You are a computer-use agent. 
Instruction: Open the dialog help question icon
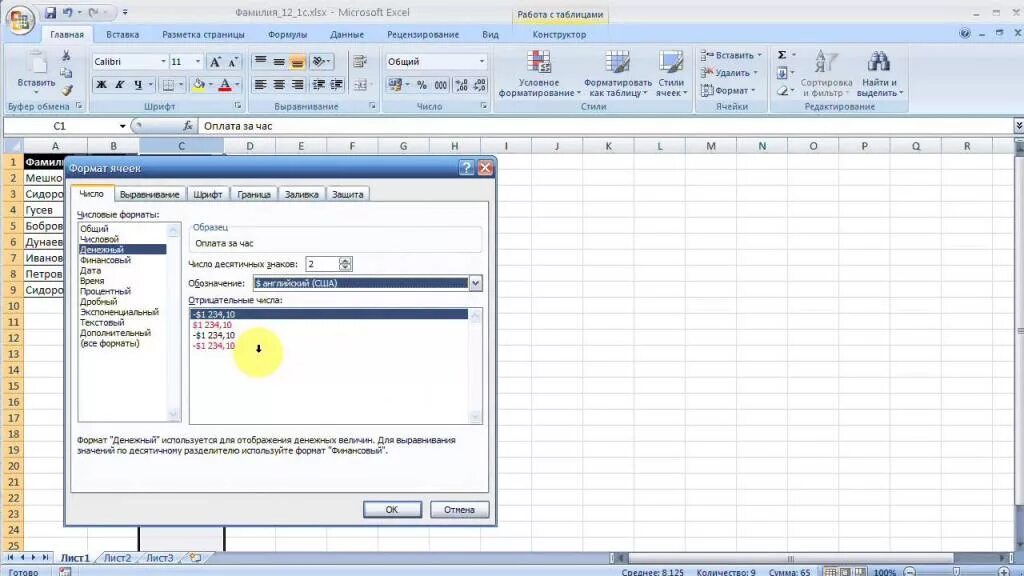466,168
